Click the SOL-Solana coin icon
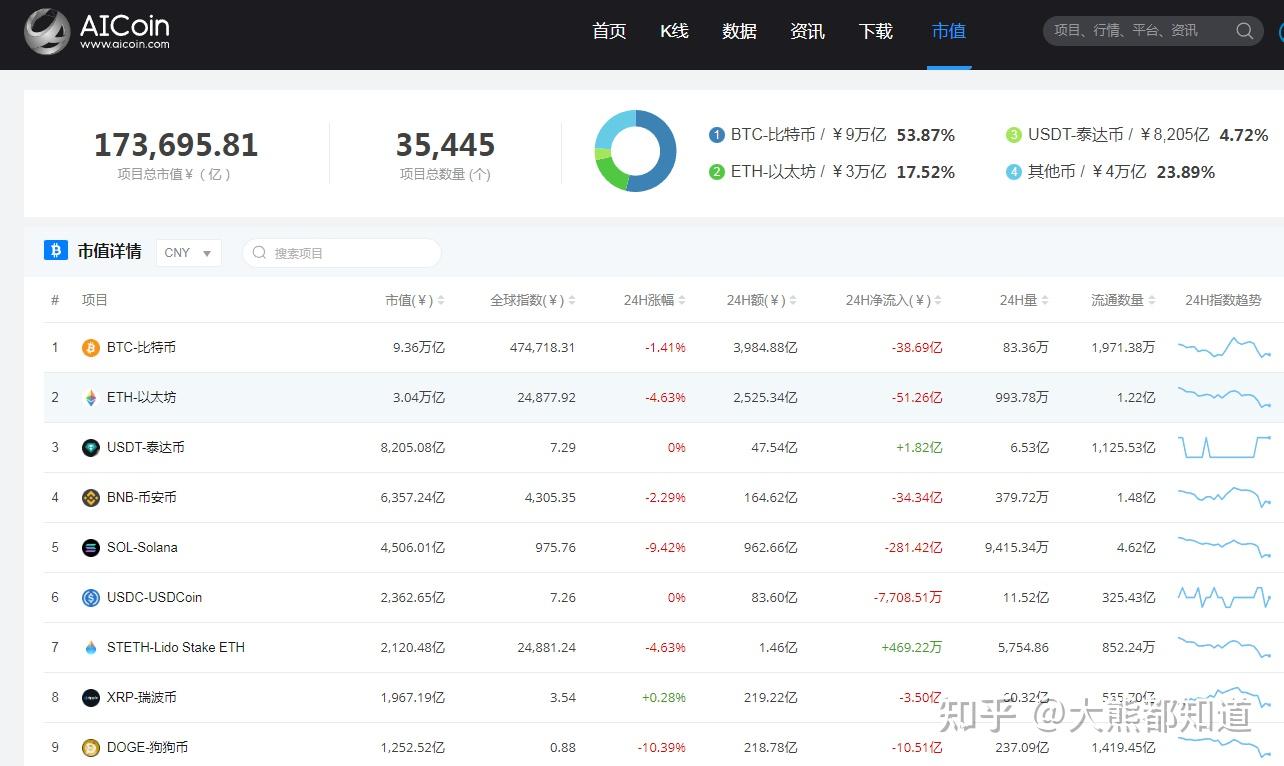The height and width of the screenshot is (766, 1284). tap(91, 548)
